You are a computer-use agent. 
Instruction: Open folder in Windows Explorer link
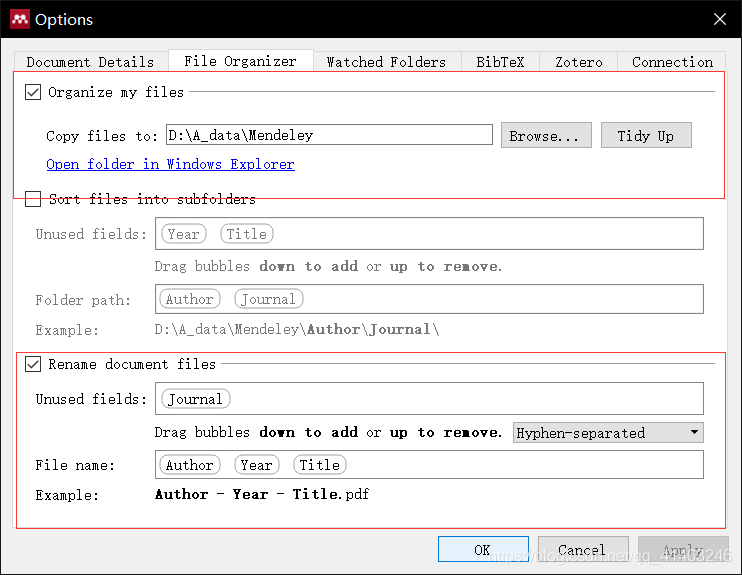[x=170, y=164]
